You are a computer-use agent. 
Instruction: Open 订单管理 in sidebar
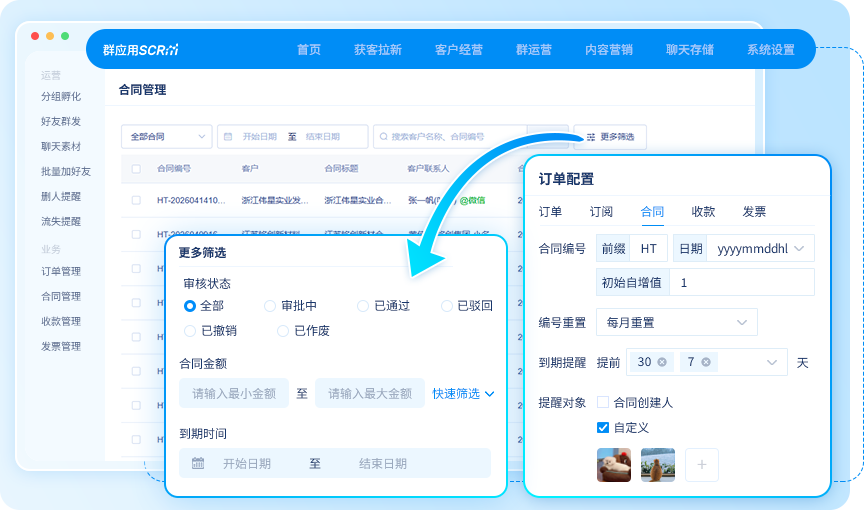(61, 271)
